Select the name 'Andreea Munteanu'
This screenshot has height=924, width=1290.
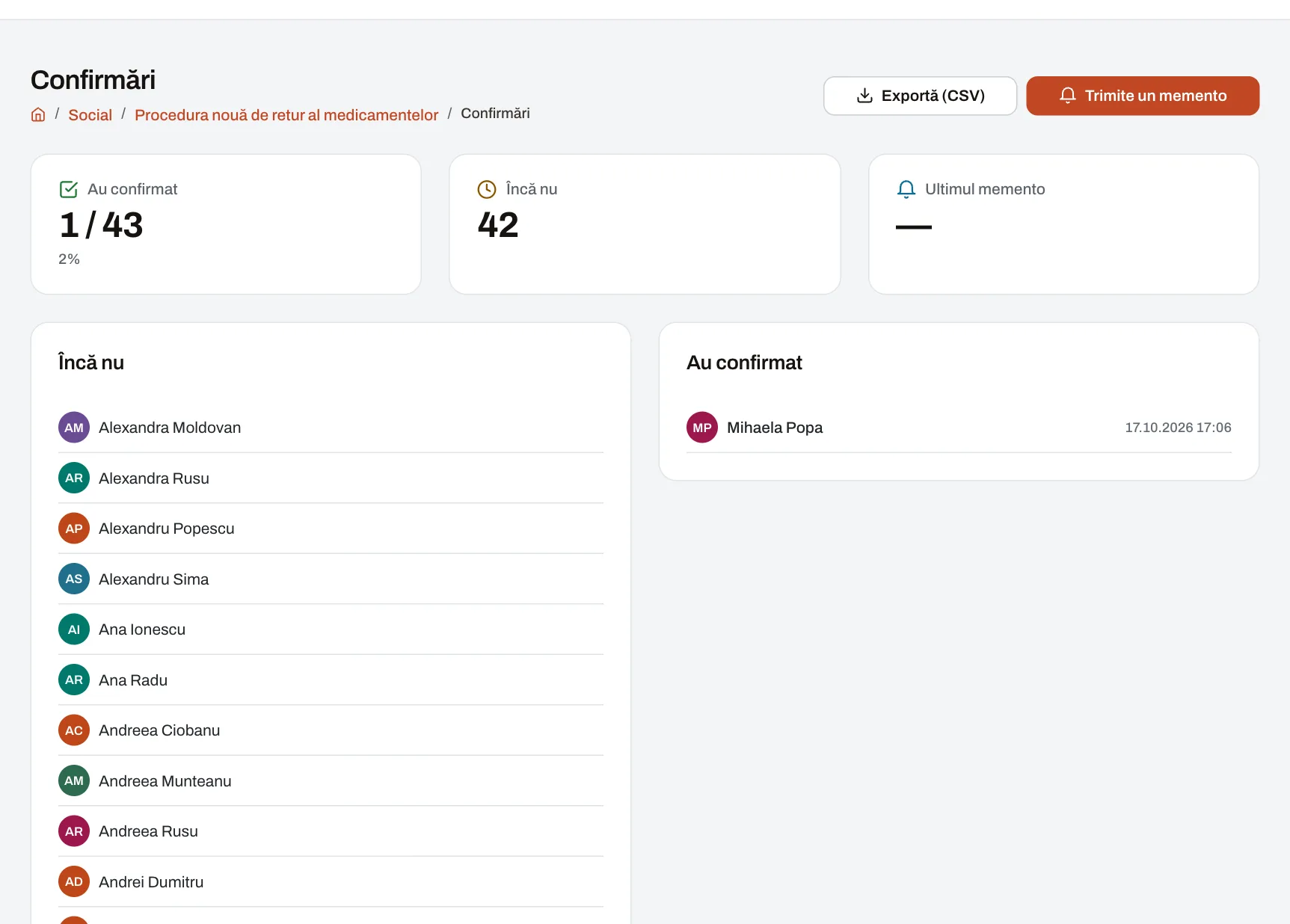coord(165,781)
